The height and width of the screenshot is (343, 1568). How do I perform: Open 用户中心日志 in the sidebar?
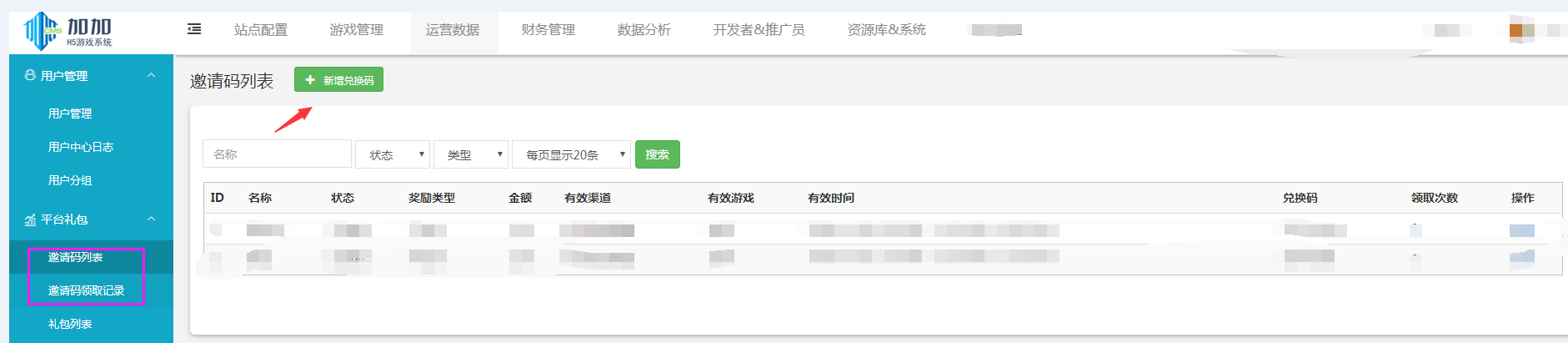coord(81,147)
